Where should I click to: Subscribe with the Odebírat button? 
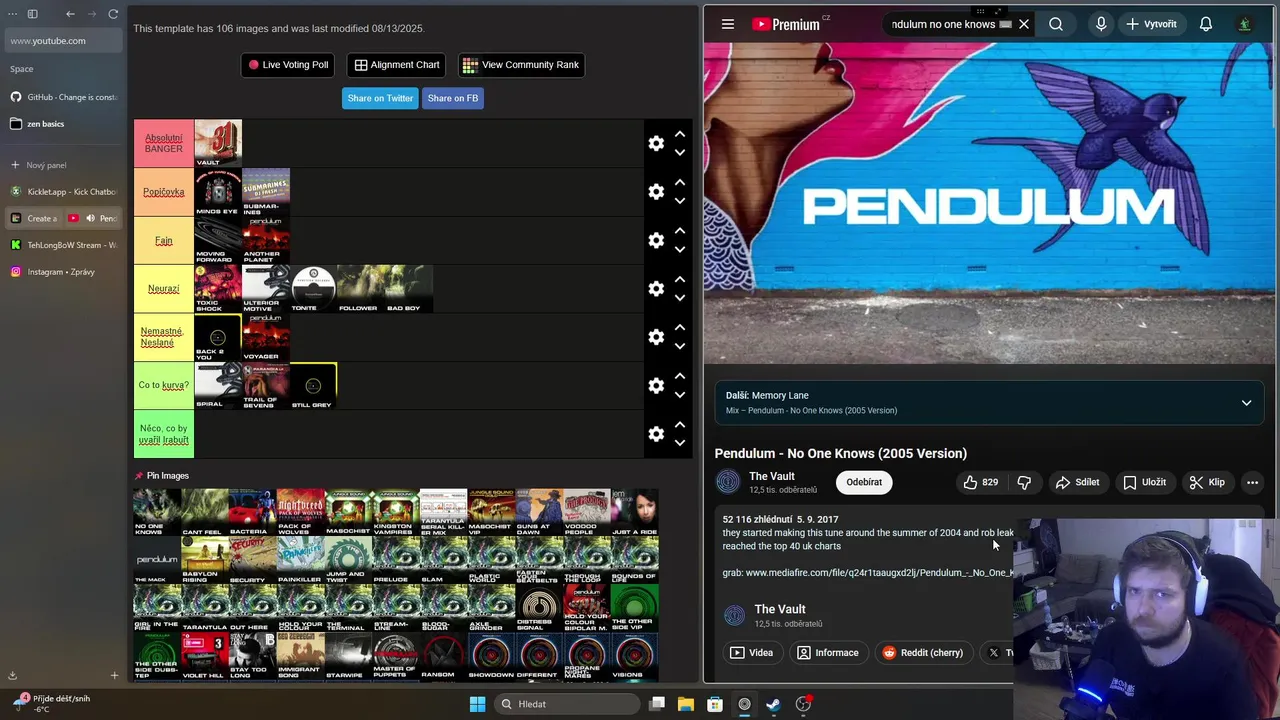(x=864, y=482)
